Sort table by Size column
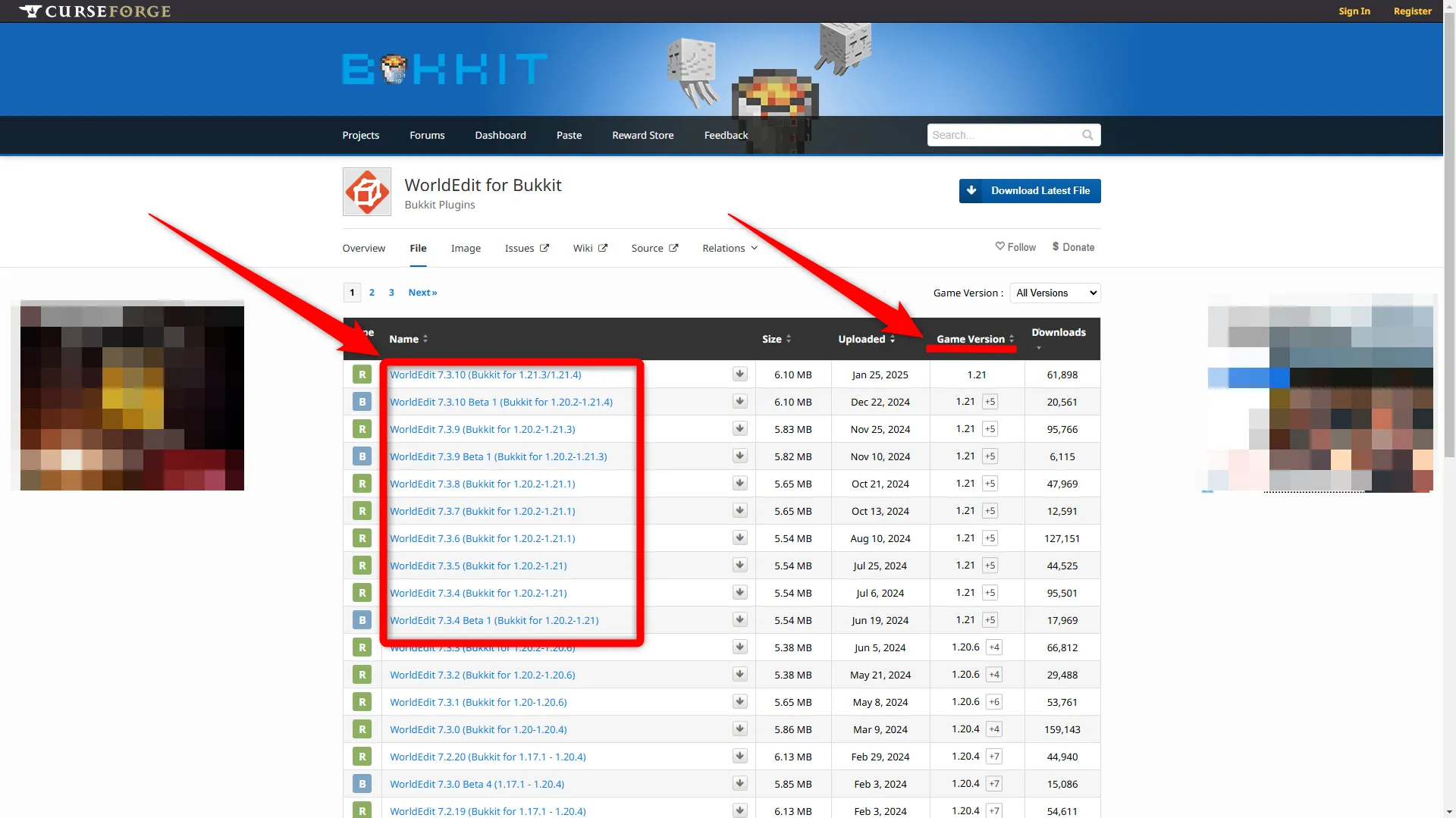 tap(777, 339)
